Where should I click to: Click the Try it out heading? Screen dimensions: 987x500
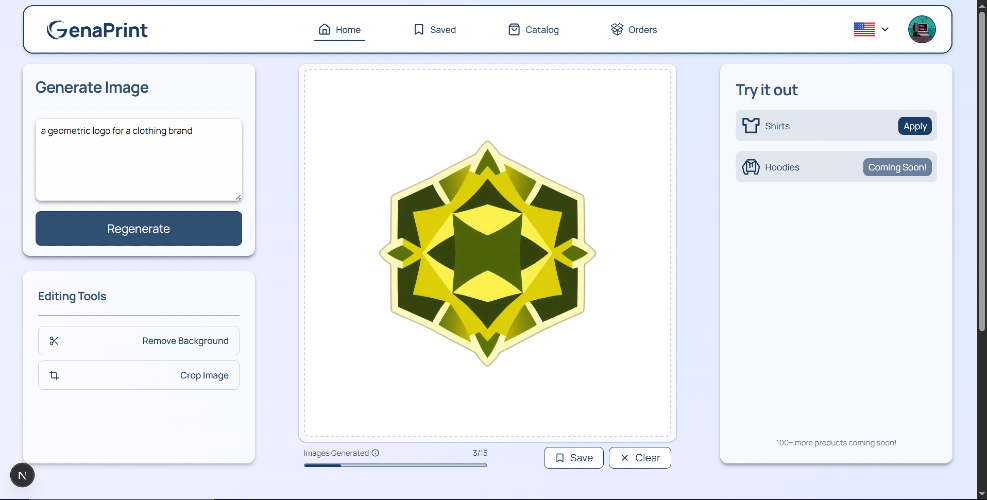point(767,90)
